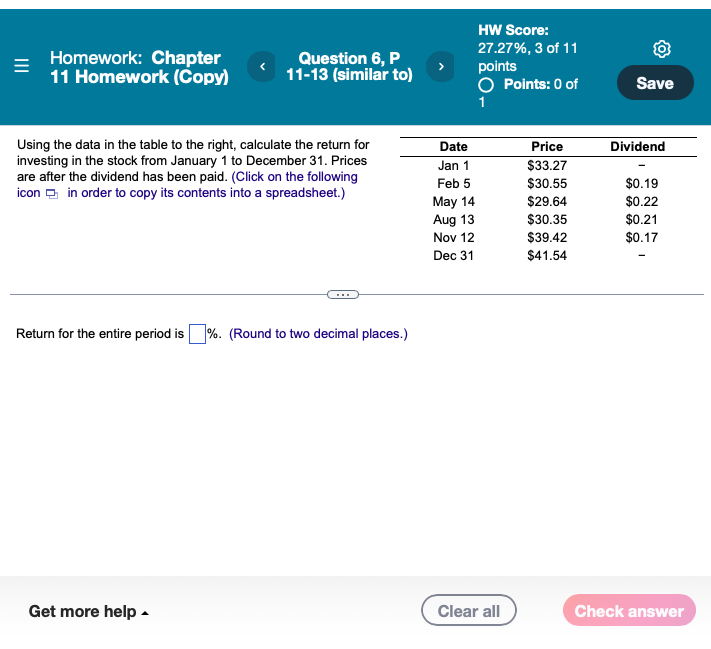Viewport: 711px width, 649px height.
Task: Click the copy-to-spreadsheet icon
Action: [x=52, y=194]
